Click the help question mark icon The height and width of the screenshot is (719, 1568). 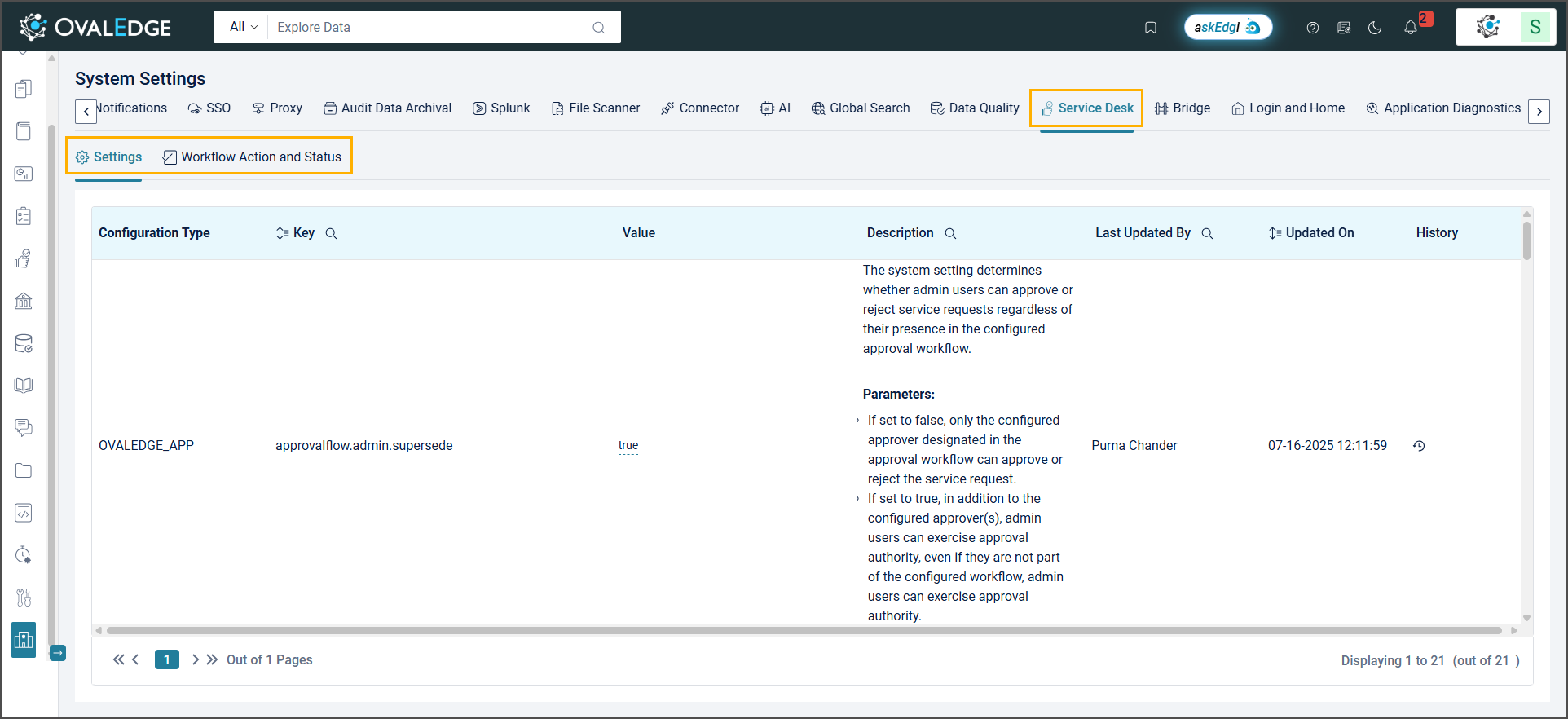tap(1312, 28)
